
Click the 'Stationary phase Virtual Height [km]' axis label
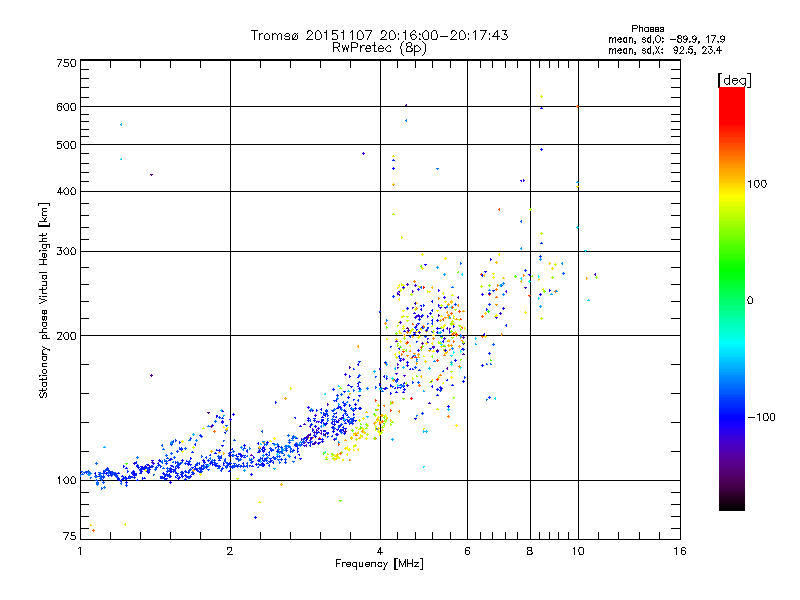click(x=44, y=300)
